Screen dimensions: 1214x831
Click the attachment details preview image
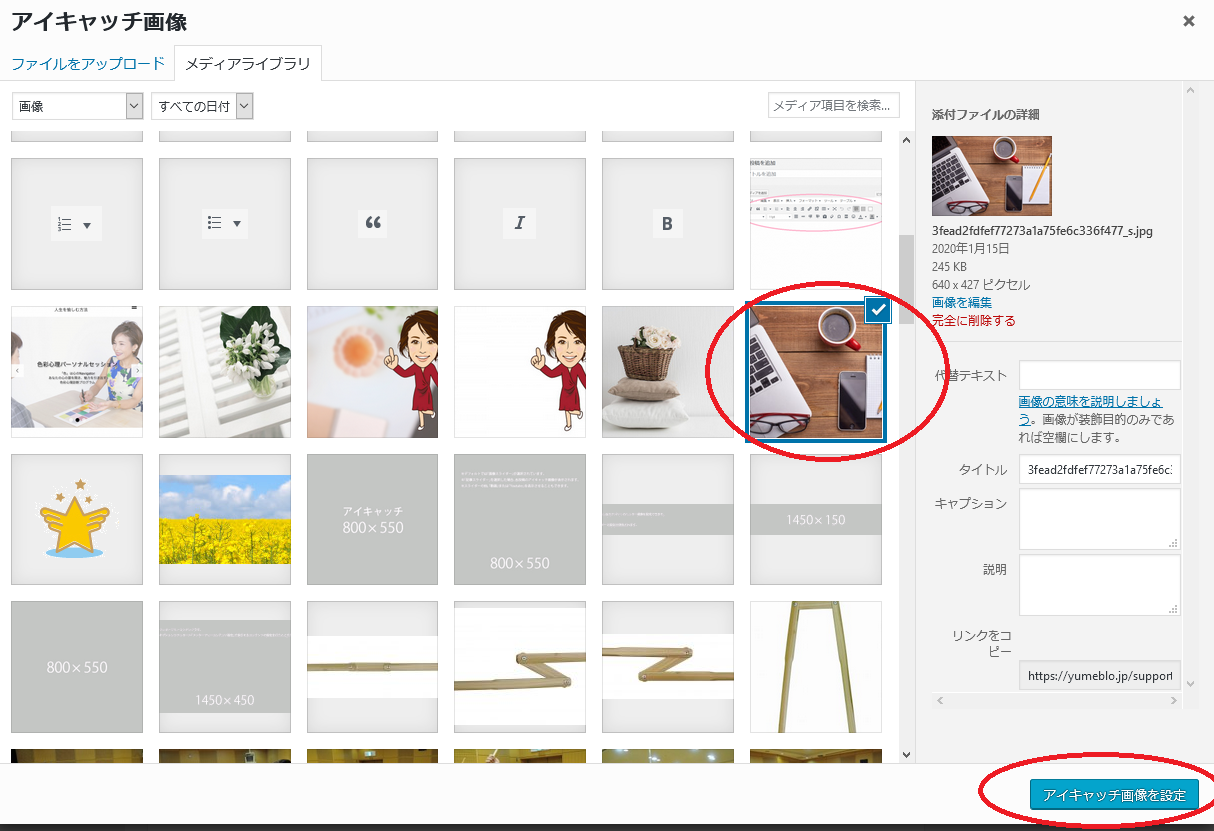pyautogui.click(x=992, y=176)
